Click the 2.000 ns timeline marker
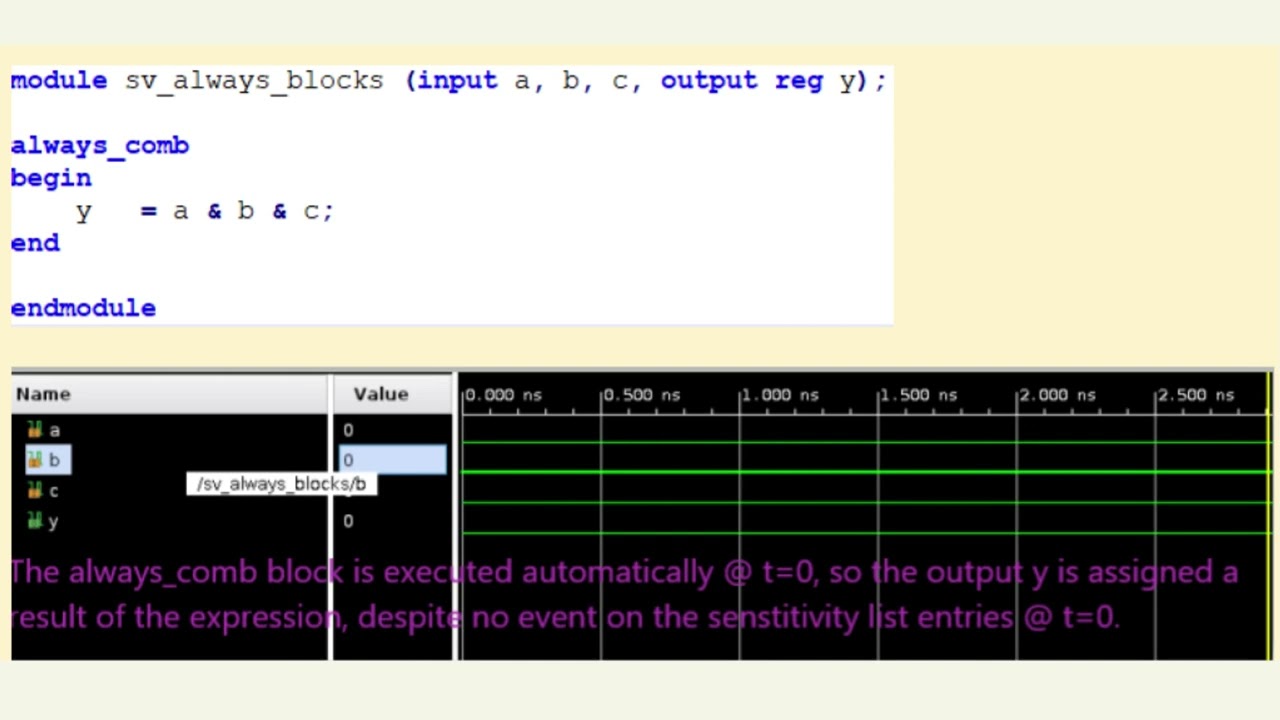The height and width of the screenshot is (720, 1280). click(1057, 395)
